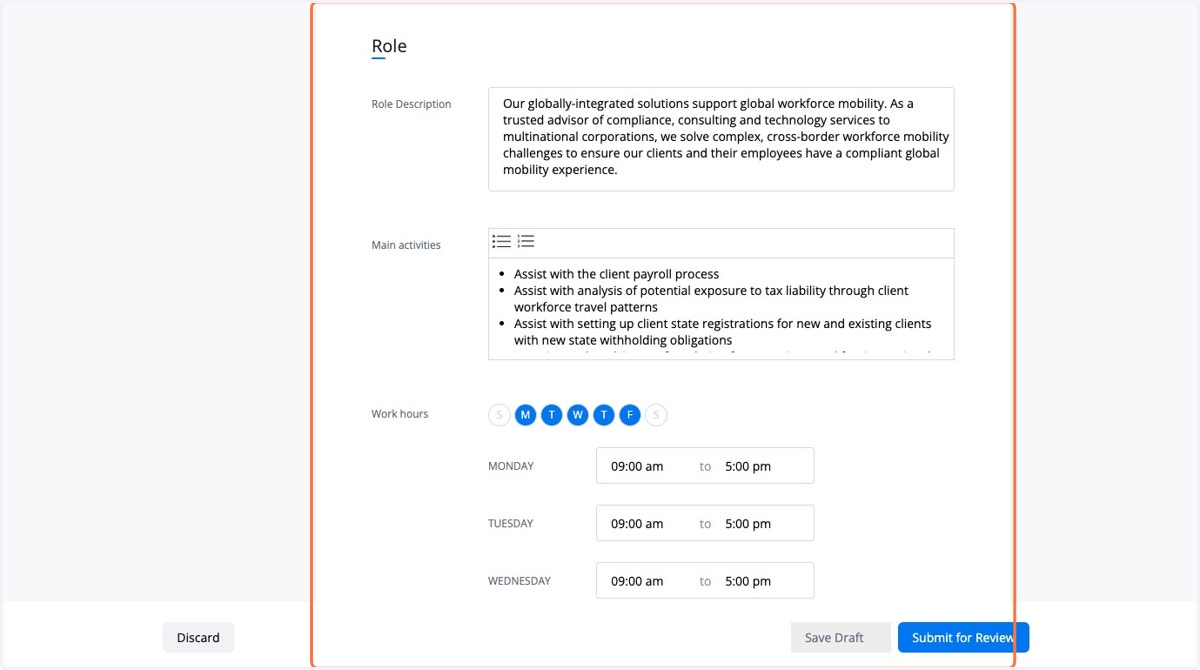Insert a bulleted list in Main activities

tap(502, 242)
